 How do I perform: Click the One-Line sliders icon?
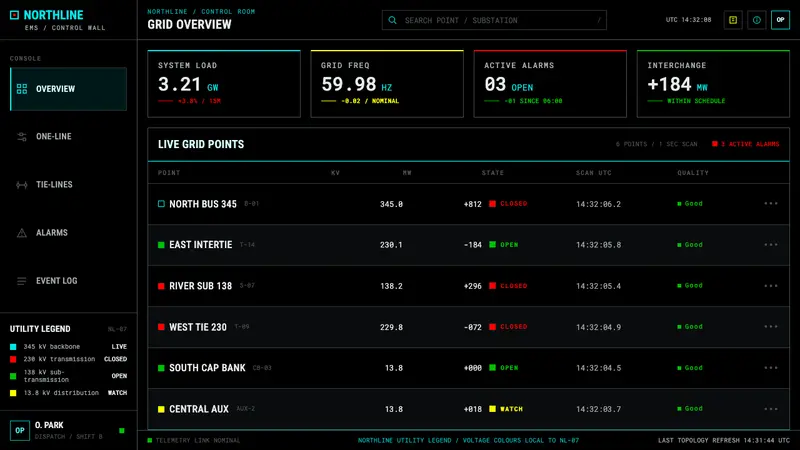pos(21,137)
